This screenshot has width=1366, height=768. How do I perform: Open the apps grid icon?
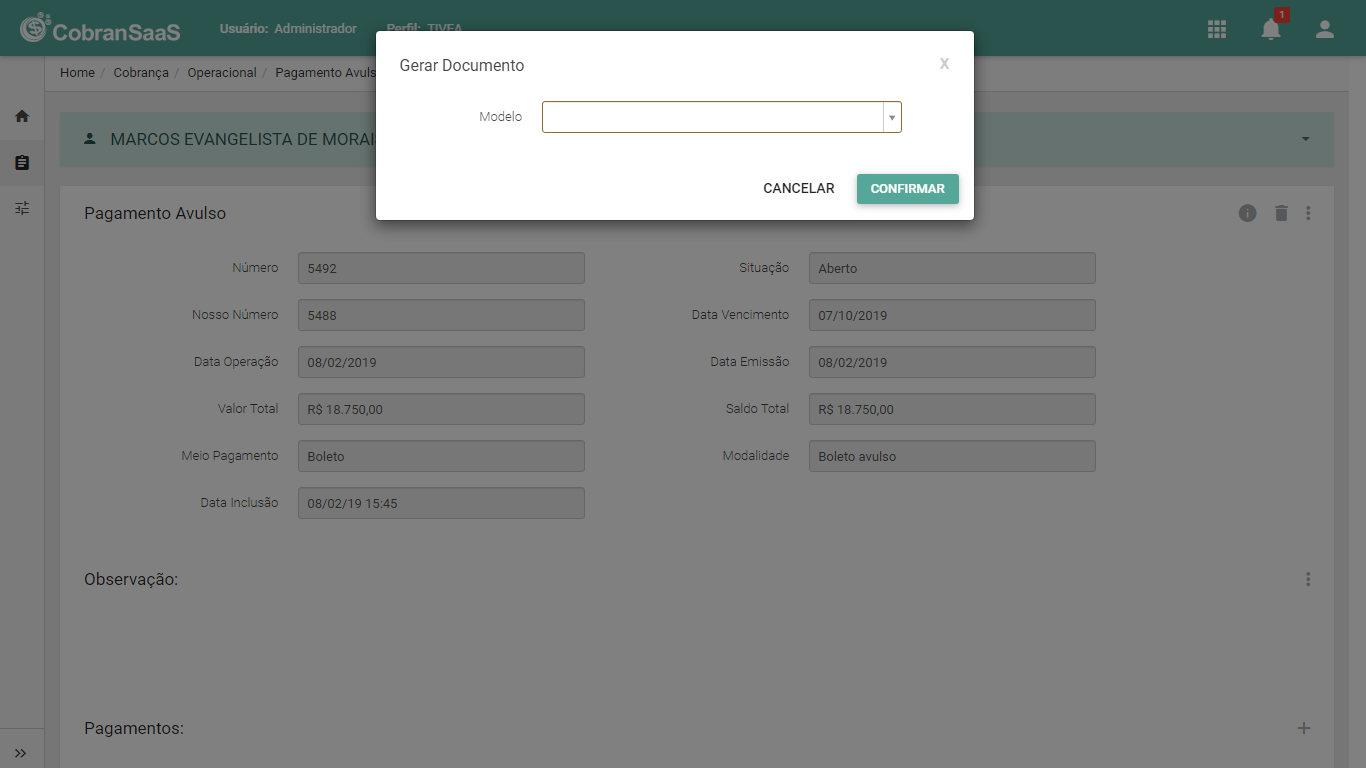pos(1217,29)
